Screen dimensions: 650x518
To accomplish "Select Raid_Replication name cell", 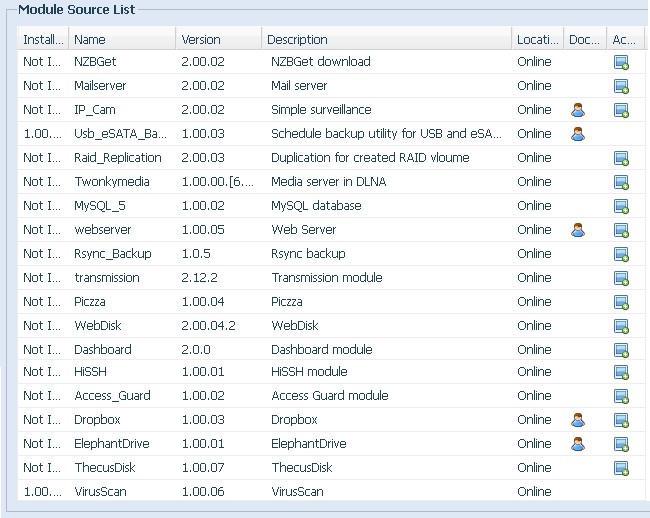I will coord(117,158).
